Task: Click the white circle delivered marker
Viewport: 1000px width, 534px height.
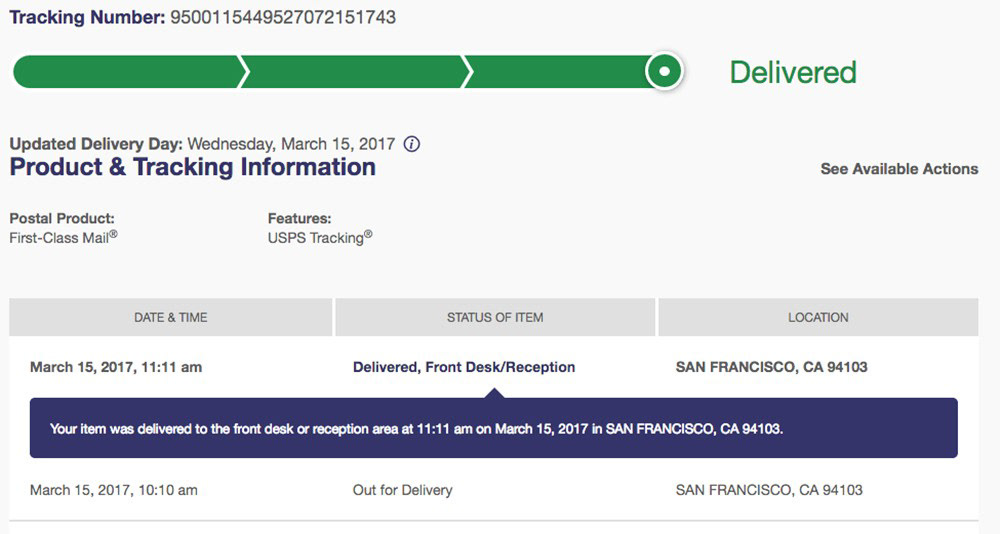Action: 664,72
